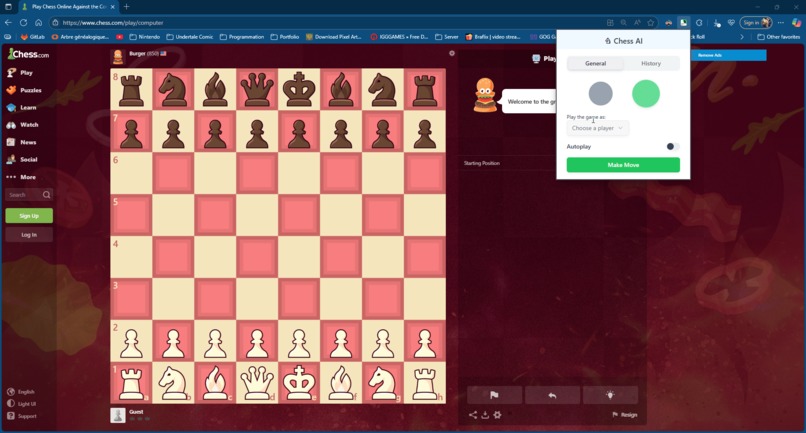The height and width of the screenshot is (433, 806).
Task: Select the gray circle color in Chess AI
Action: coord(600,94)
